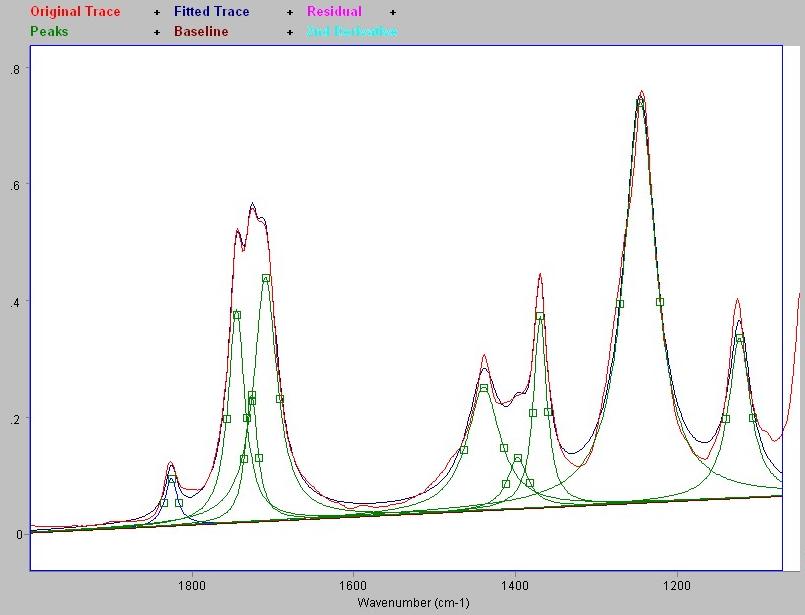Grab the left width handle of the 1830 peak
This screenshot has width=805, height=615.
coord(164,503)
